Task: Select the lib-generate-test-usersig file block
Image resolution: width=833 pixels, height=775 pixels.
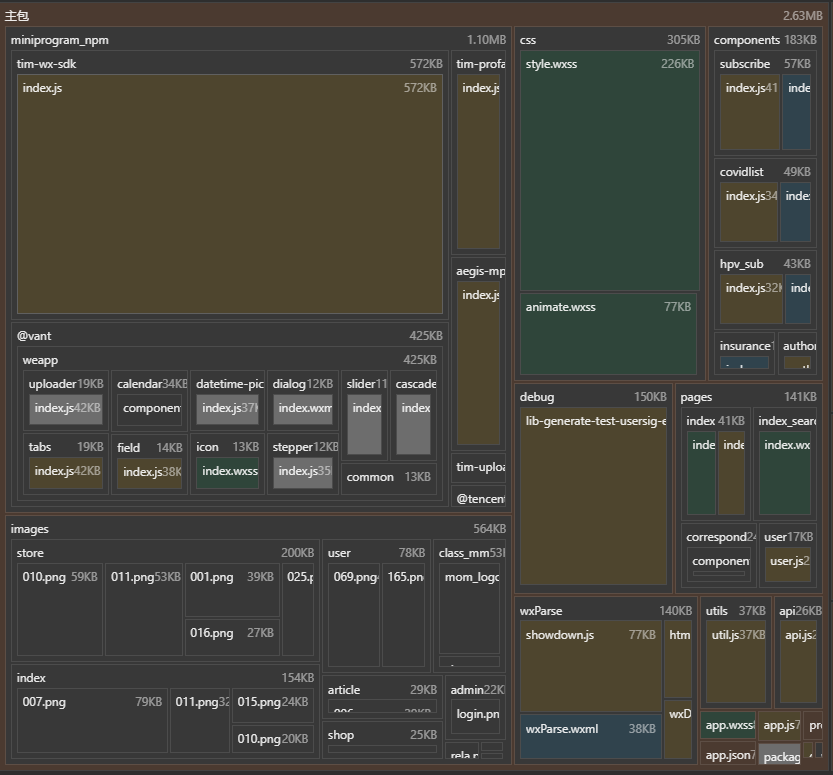Action: point(593,497)
